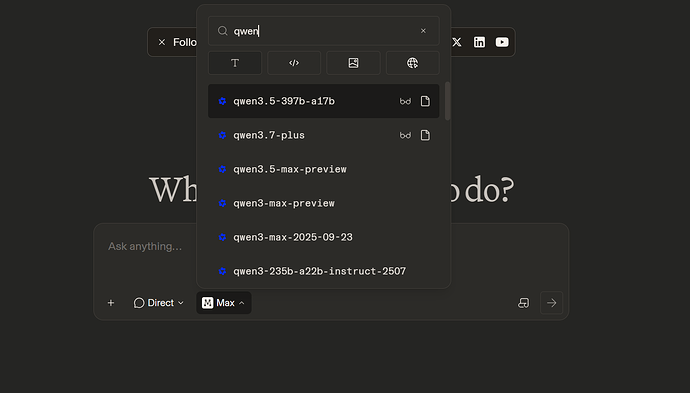The width and height of the screenshot is (690, 393).
Task: Click Qwen logo beside qwen3.5-max-preview
Action: [222, 169]
